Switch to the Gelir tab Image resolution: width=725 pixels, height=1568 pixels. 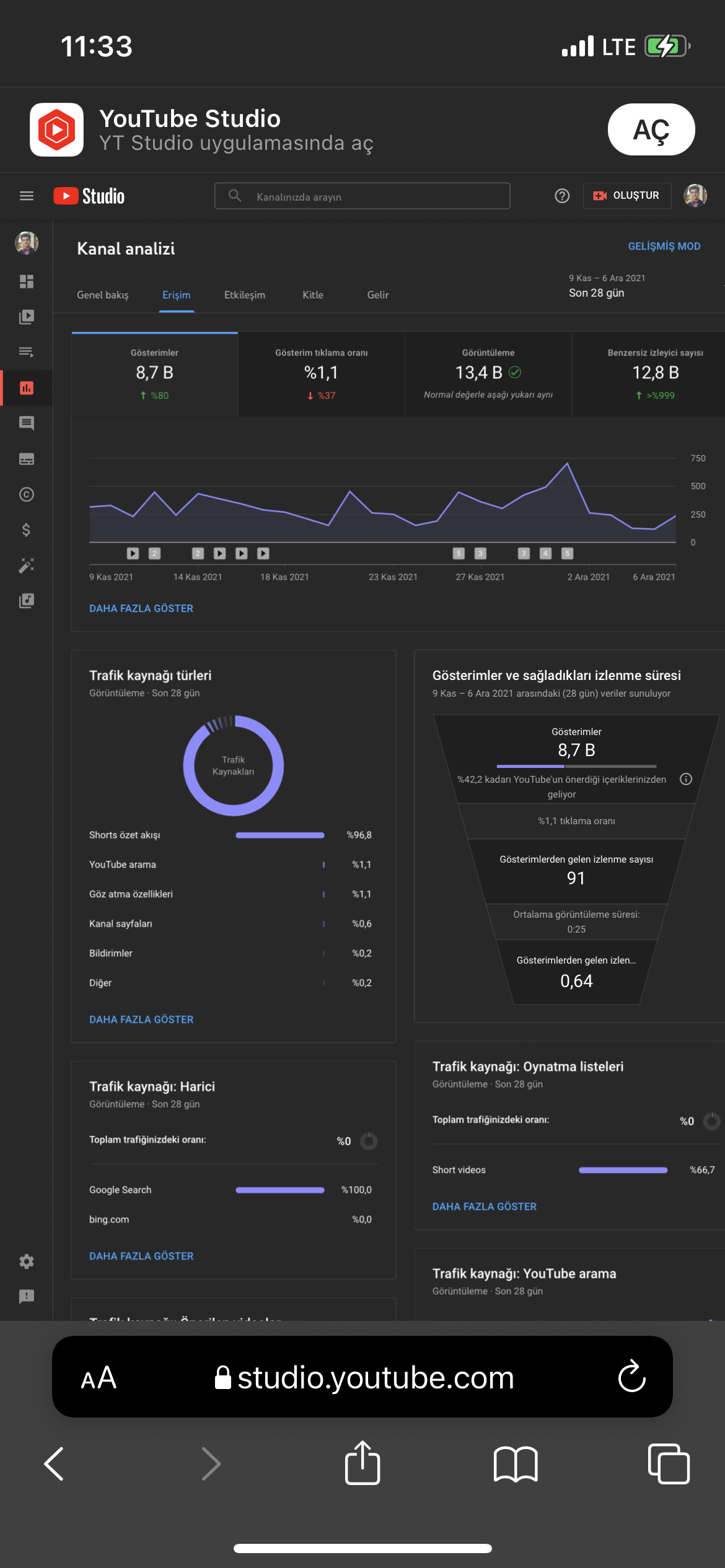click(378, 295)
